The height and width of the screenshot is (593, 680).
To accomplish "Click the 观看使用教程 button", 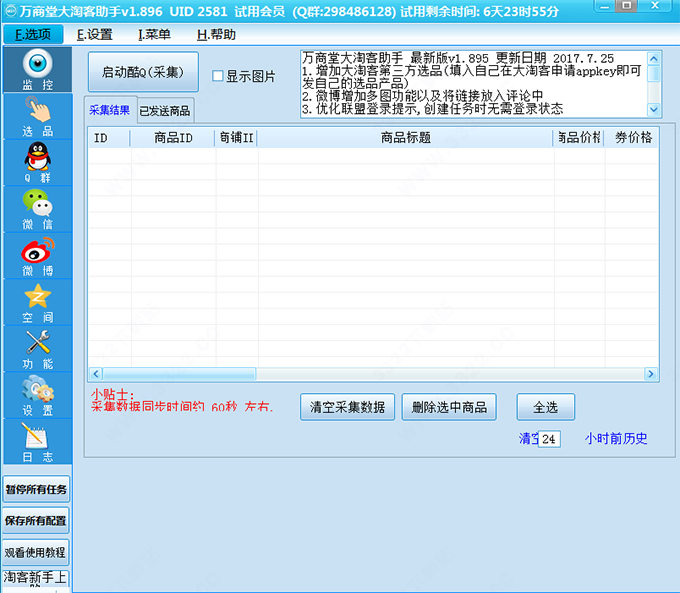I will pyautogui.click(x=36, y=552).
